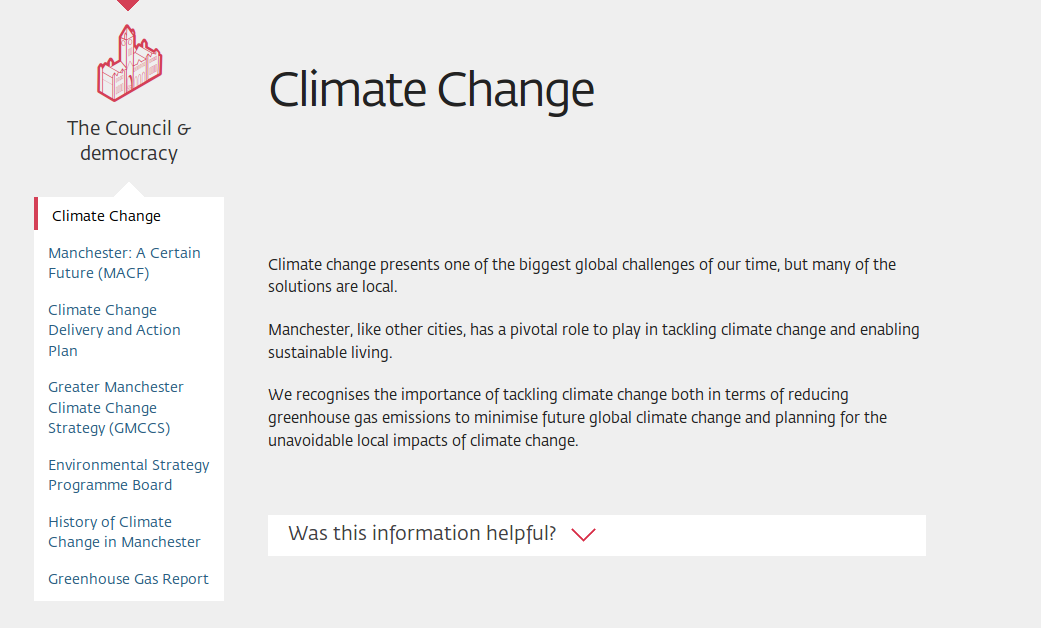Click the red active marker beside Climate Change
This screenshot has height=628, width=1041.
click(36, 214)
